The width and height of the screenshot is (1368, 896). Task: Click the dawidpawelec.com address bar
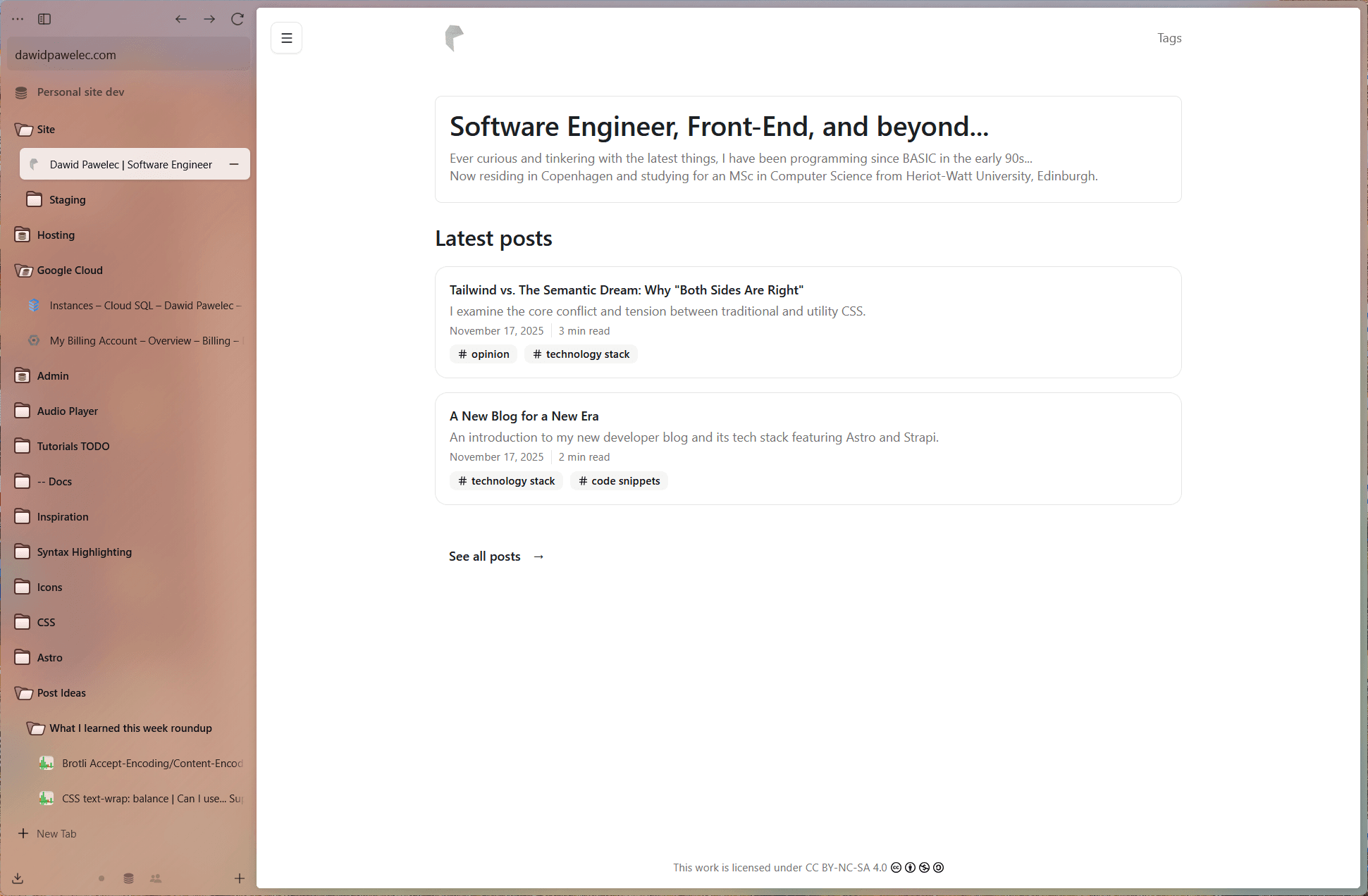pyautogui.click(x=128, y=54)
